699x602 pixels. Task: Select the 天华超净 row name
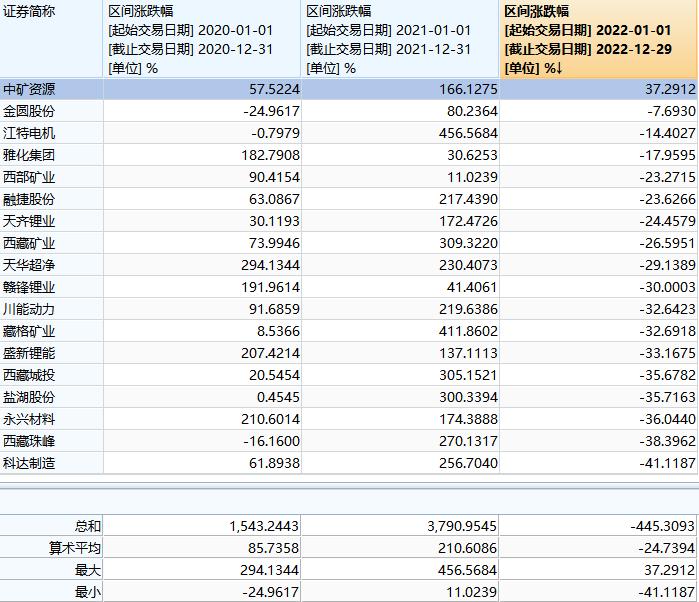(29, 265)
